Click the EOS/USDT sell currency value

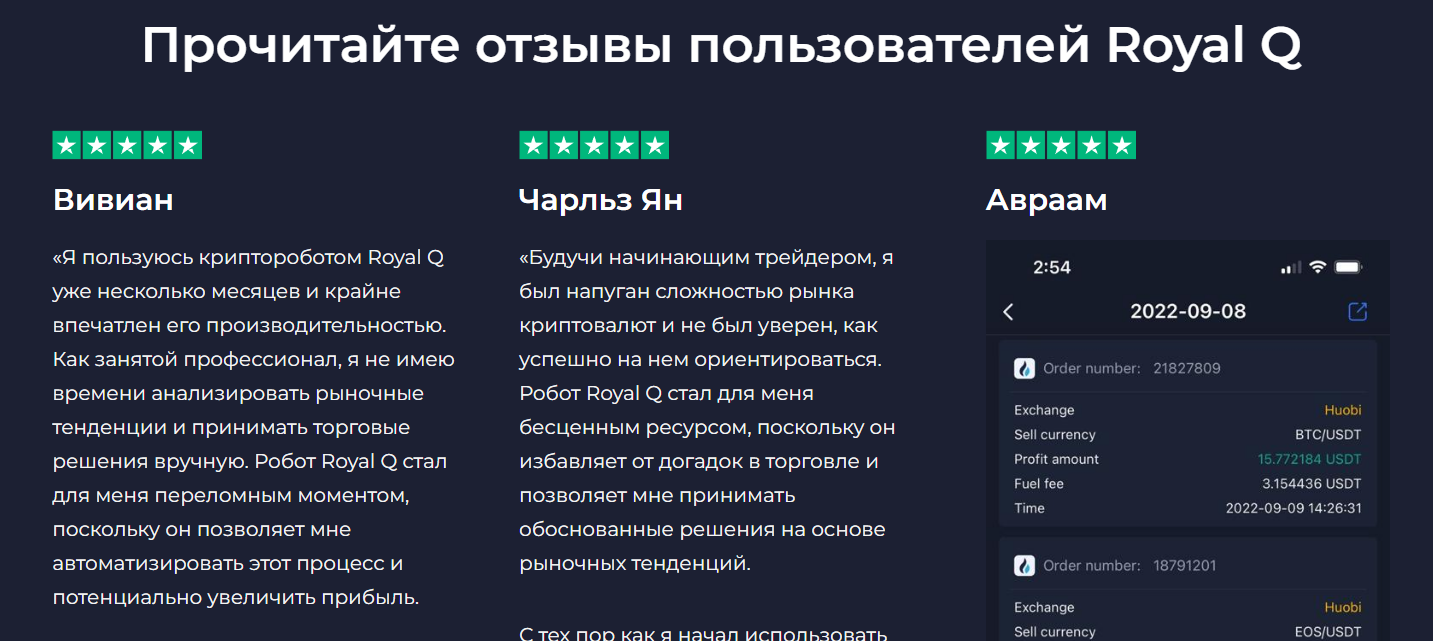pyautogui.click(x=1328, y=632)
